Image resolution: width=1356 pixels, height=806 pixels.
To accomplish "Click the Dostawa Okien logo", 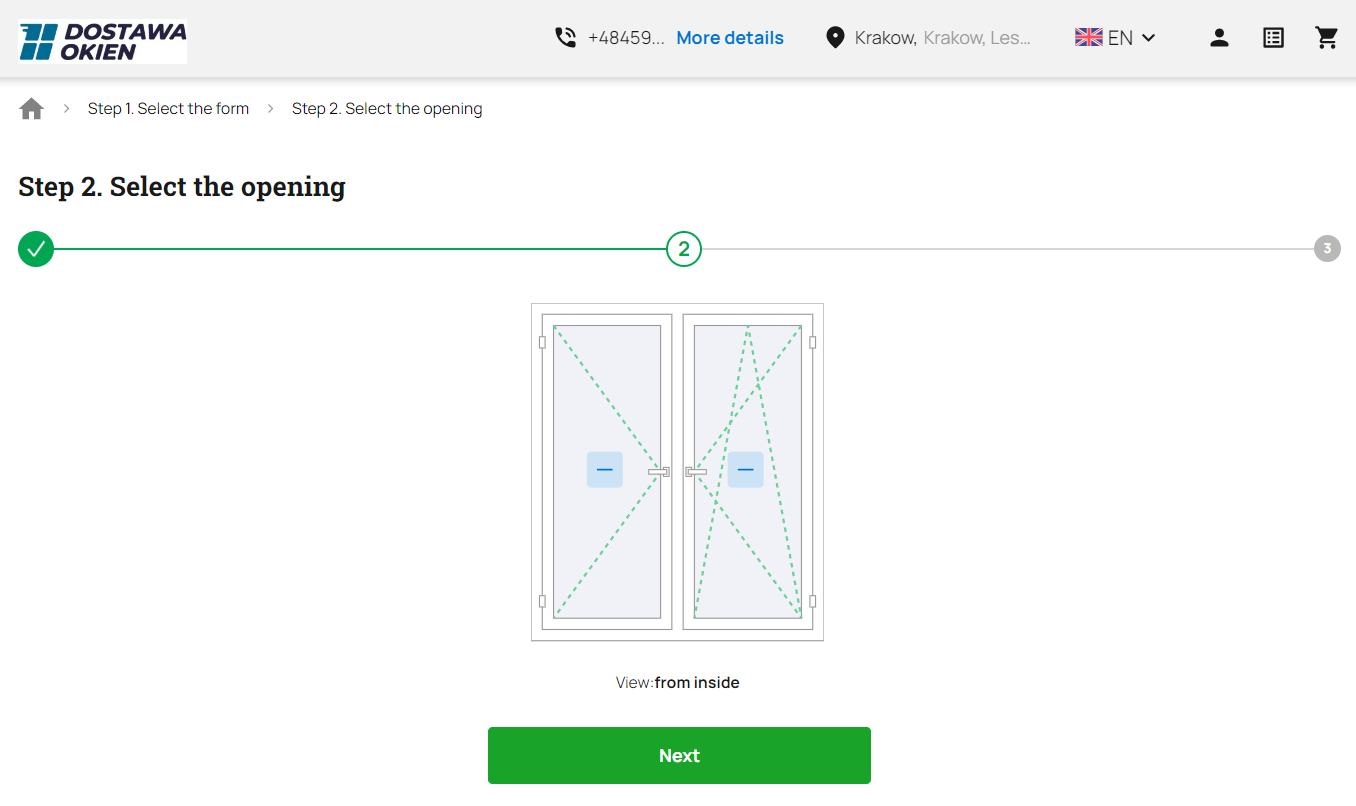I will (102, 40).
